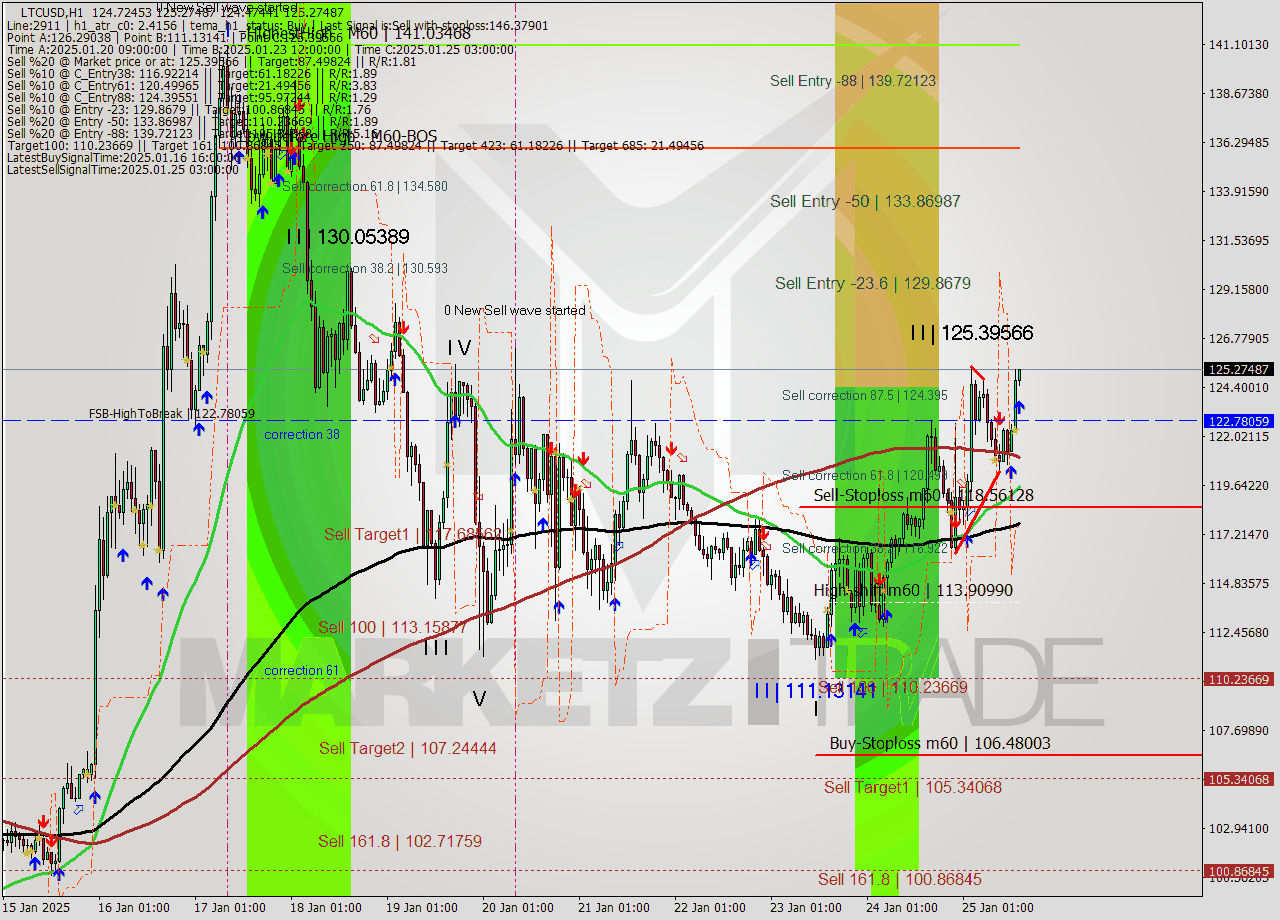Click the 'I I I' wave count label
This screenshot has height=920, width=1280.
[x=436, y=647]
